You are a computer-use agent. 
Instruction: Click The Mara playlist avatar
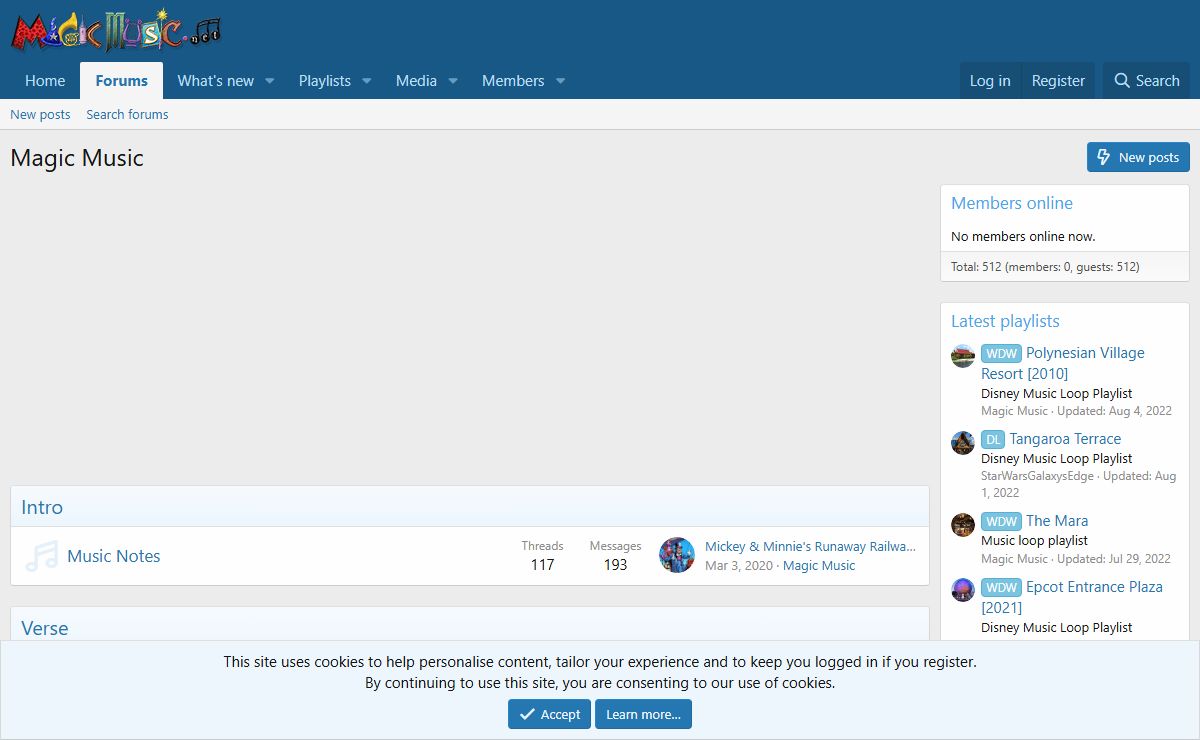[963, 524]
